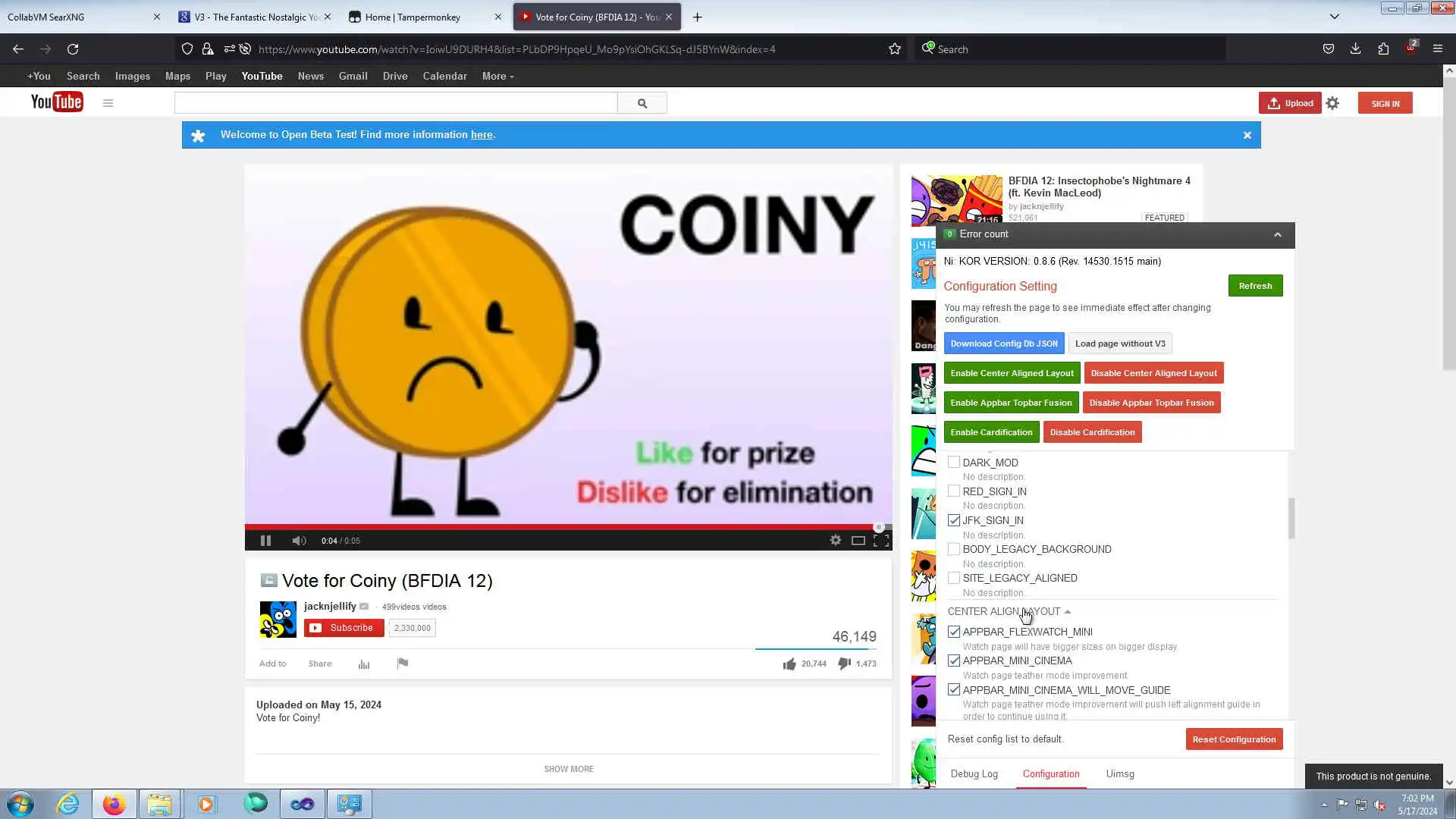The image size is (1456, 819).
Task: Report video with the flag icon
Action: [x=403, y=664]
